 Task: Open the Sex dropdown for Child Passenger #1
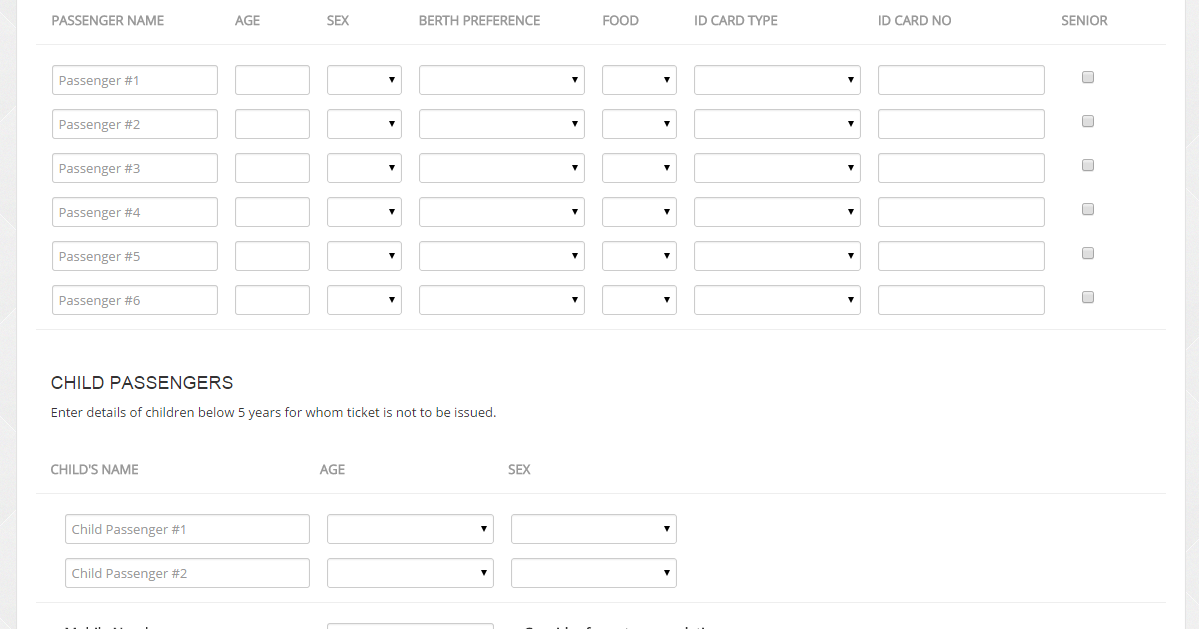coord(593,528)
